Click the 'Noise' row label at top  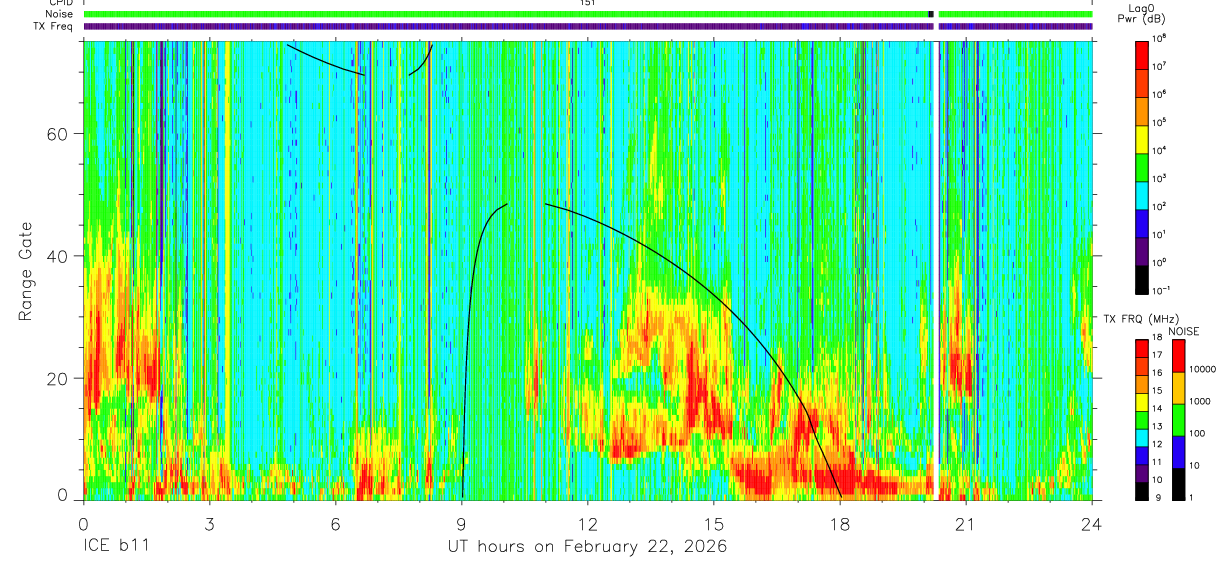click(x=58, y=14)
